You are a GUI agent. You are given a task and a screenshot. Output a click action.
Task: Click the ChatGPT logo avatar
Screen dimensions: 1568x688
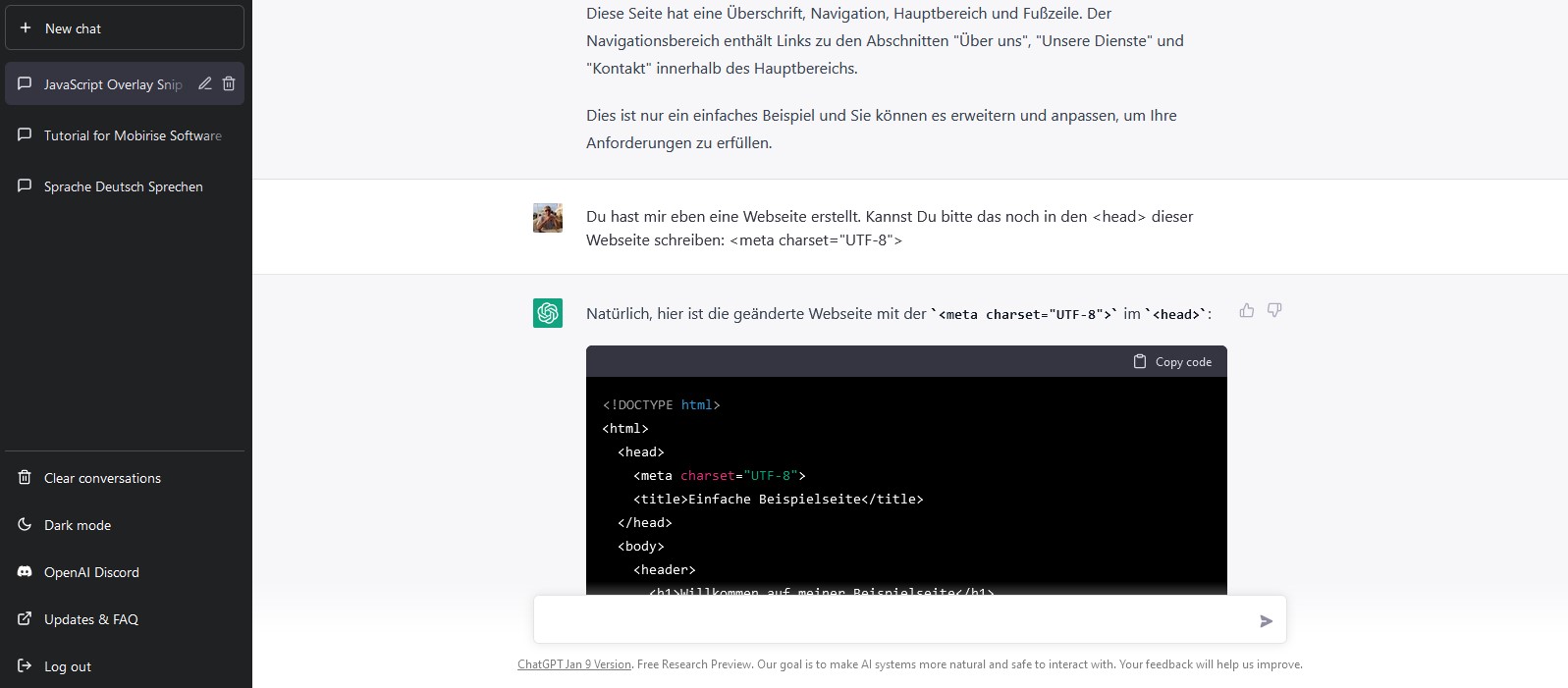pyautogui.click(x=548, y=313)
